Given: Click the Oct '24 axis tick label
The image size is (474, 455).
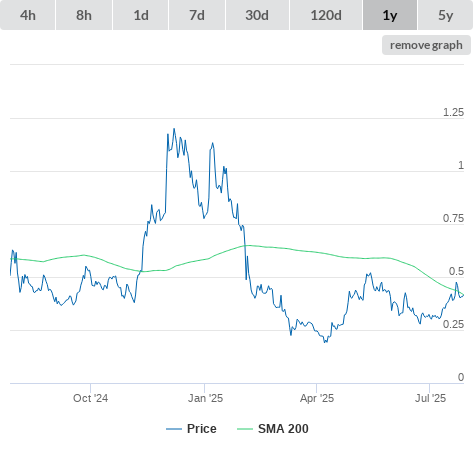Looking at the screenshot, I should (90, 398).
